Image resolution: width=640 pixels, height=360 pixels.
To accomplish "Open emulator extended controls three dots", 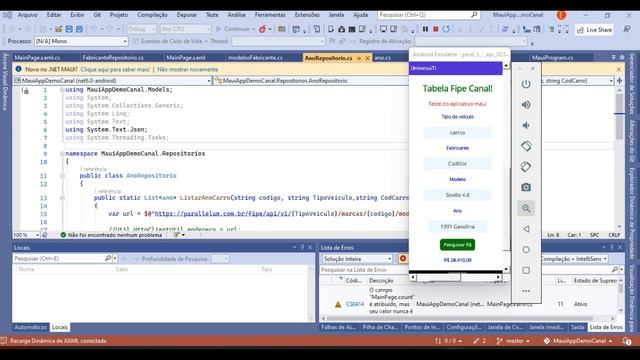I will (526, 291).
